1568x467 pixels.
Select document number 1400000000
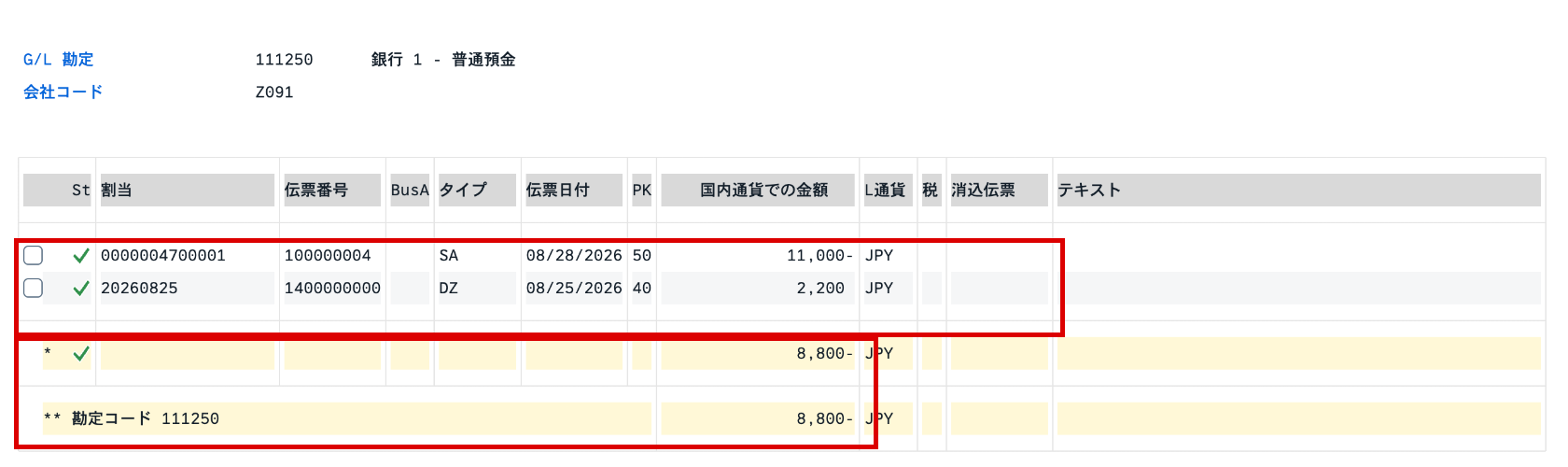pos(332,288)
